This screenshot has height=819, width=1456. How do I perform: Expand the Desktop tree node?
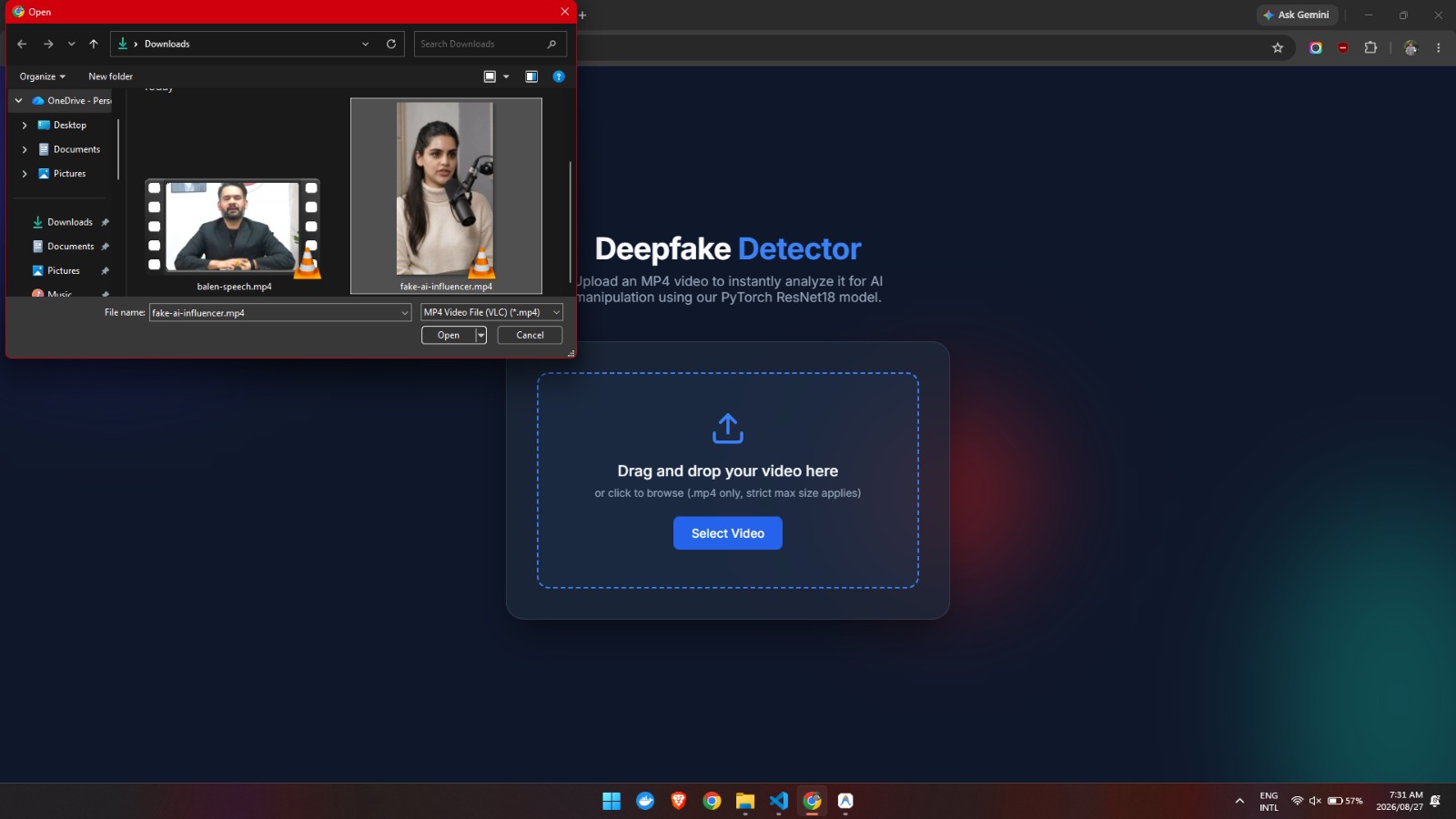tap(25, 126)
